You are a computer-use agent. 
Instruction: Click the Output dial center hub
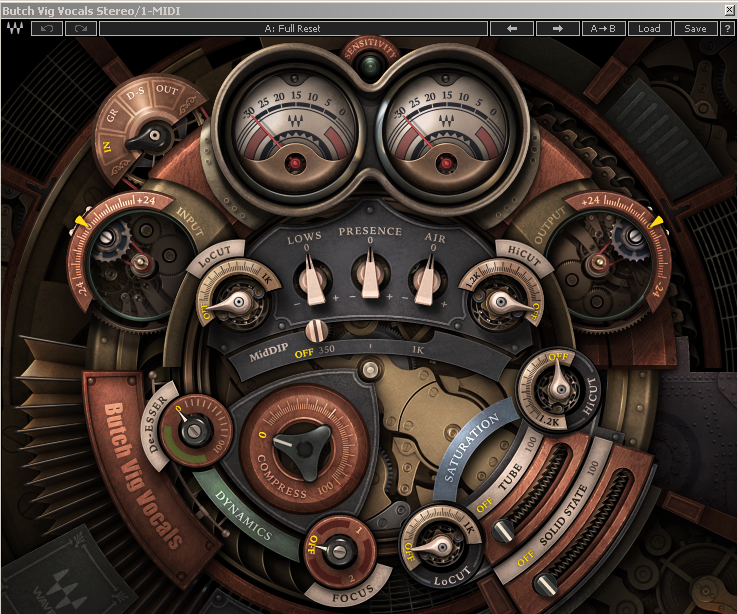point(599,262)
